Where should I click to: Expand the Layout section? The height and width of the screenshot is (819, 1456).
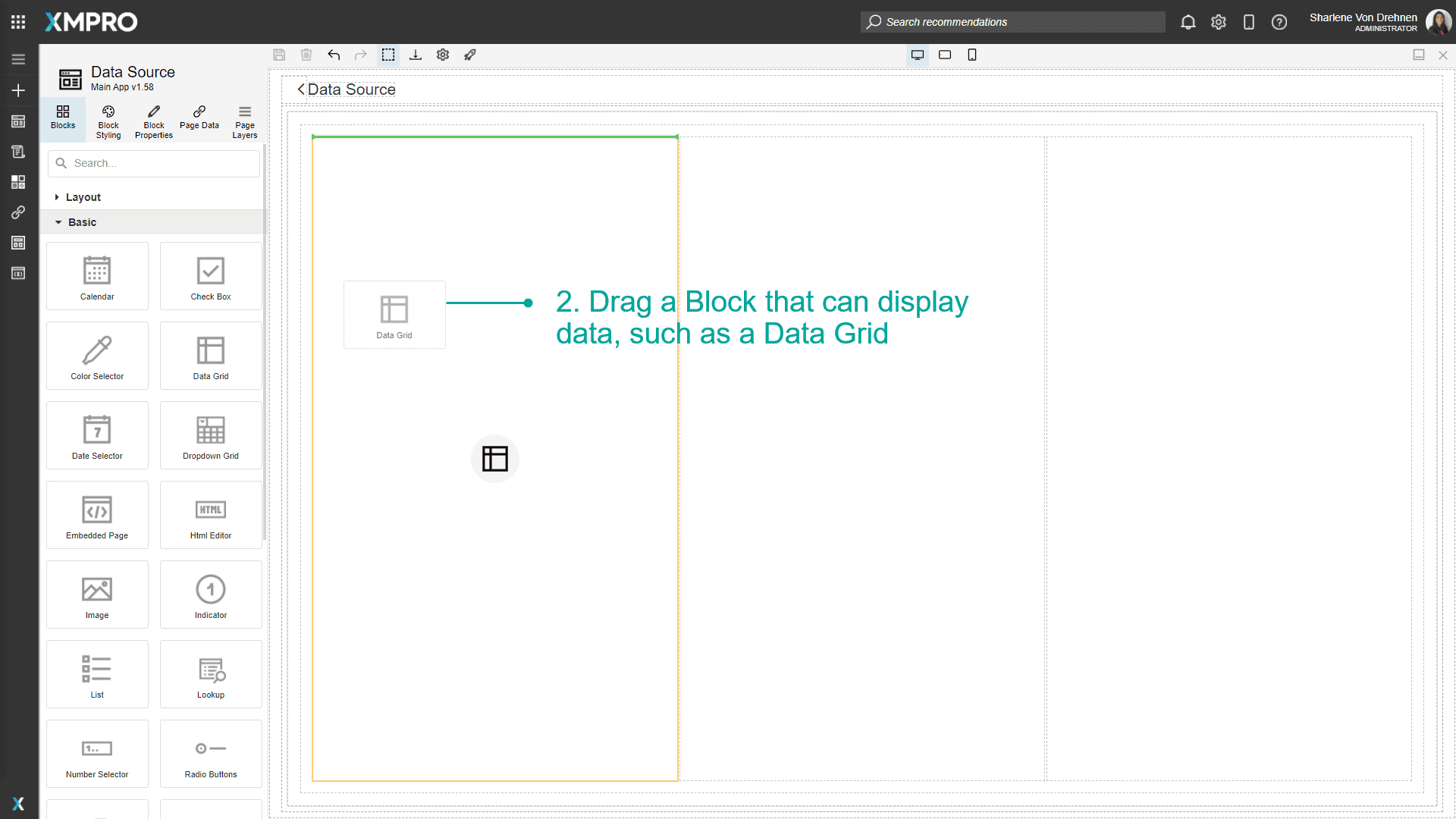click(x=82, y=196)
